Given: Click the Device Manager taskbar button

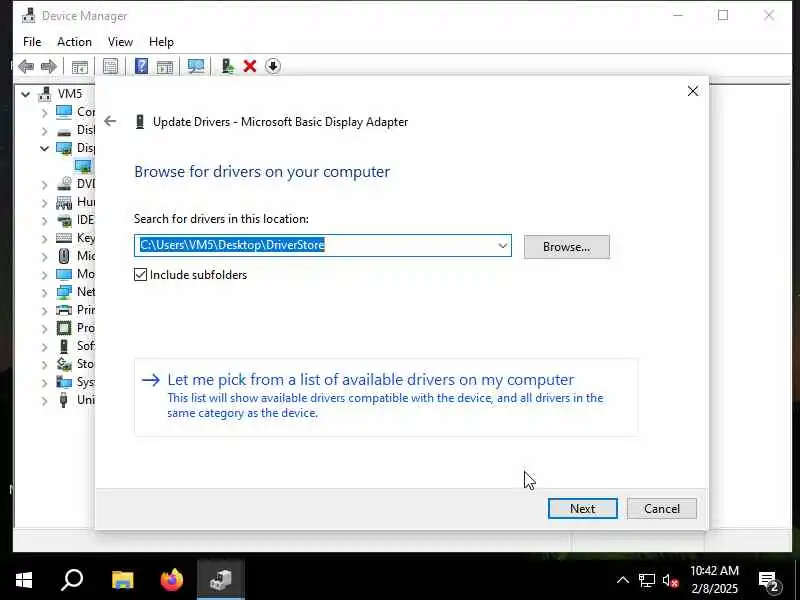Looking at the screenshot, I should pyautogui.click(x=221, y=580).
